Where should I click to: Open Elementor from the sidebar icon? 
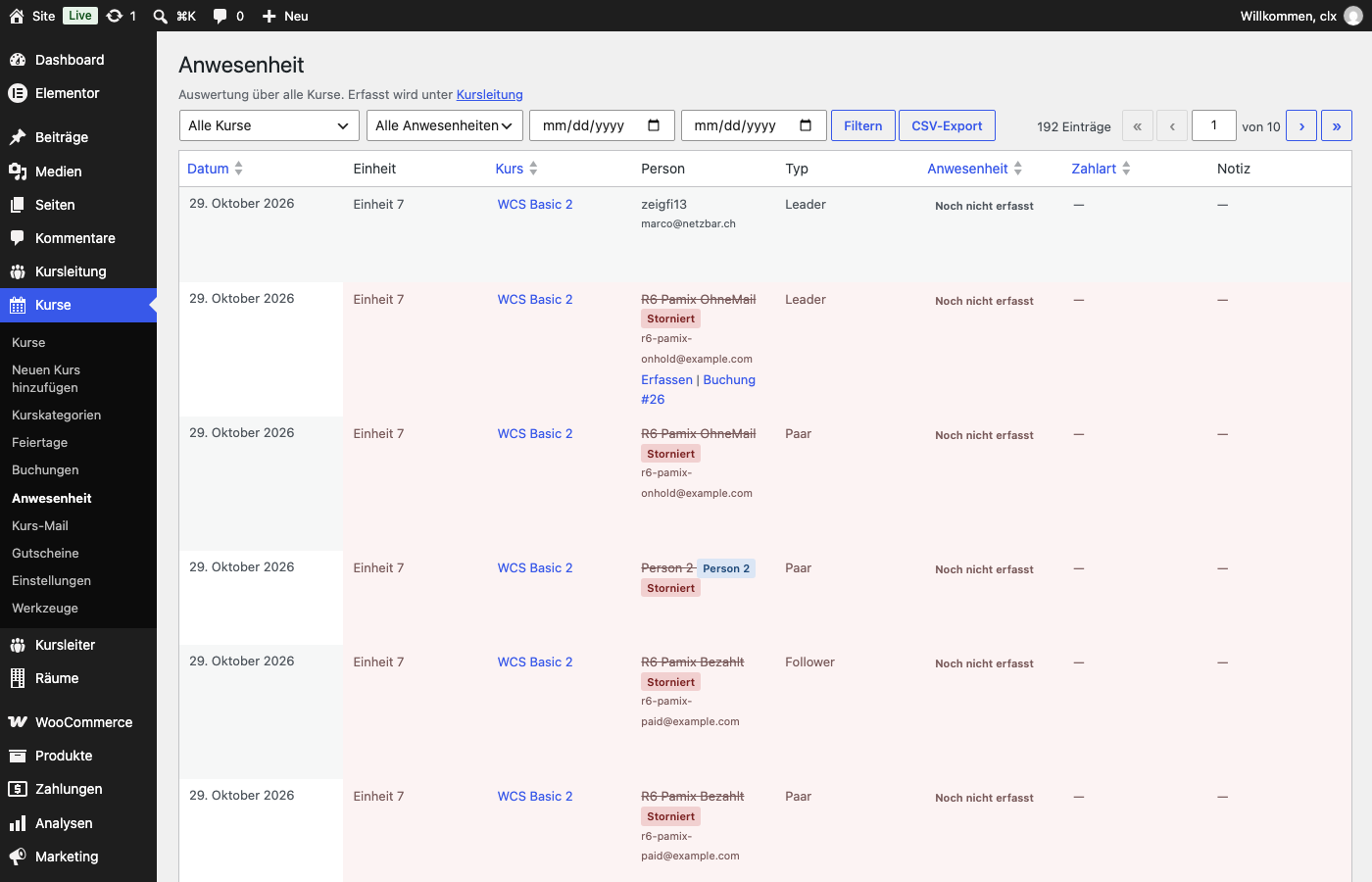click(x=18, y=93)
